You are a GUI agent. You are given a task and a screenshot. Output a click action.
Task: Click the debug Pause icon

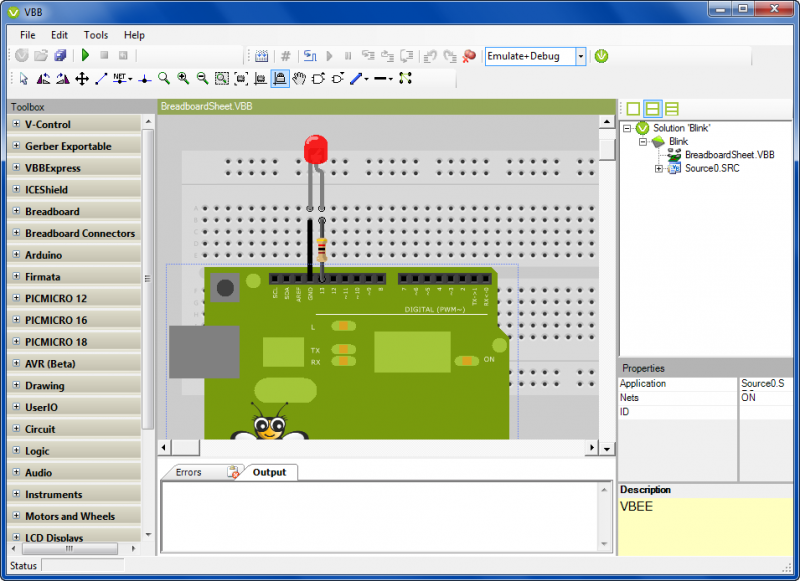coord(348,56)
